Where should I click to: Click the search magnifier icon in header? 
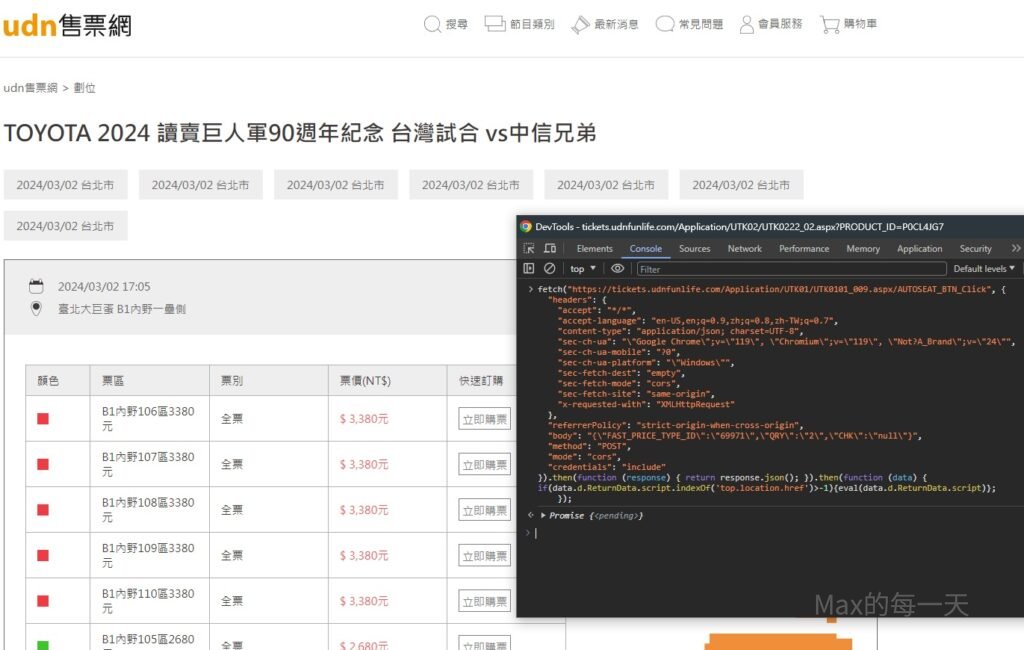[432, 24]
